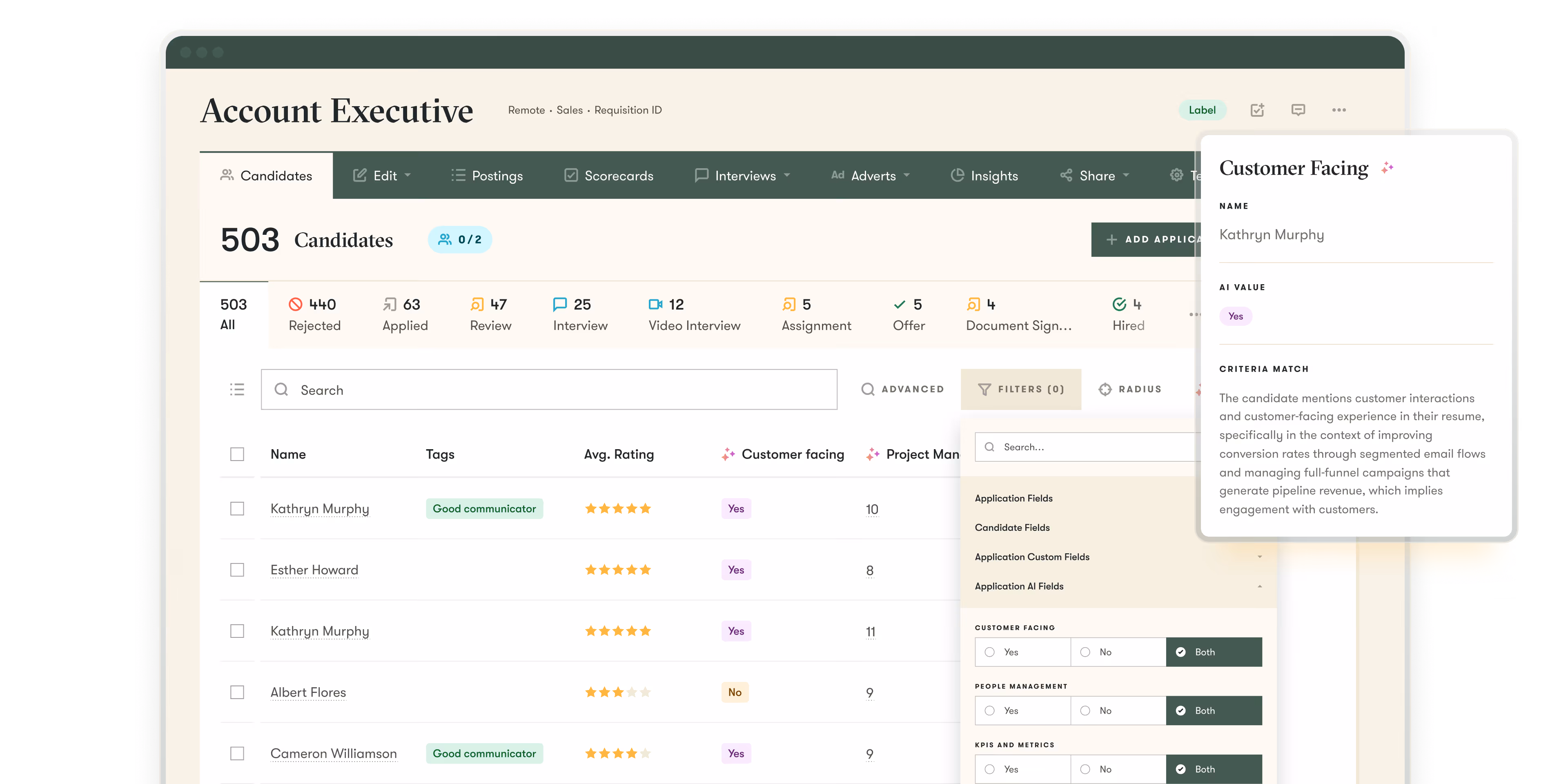Open the Share dropdown tab

point(1094,175)
